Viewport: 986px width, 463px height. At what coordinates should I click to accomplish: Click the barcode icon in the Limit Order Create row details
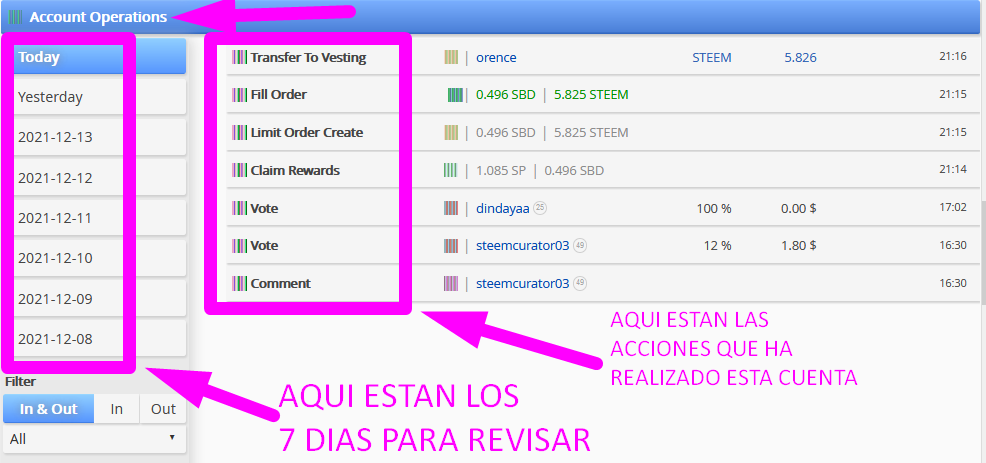pyautogui.click(x=451, y=133)
